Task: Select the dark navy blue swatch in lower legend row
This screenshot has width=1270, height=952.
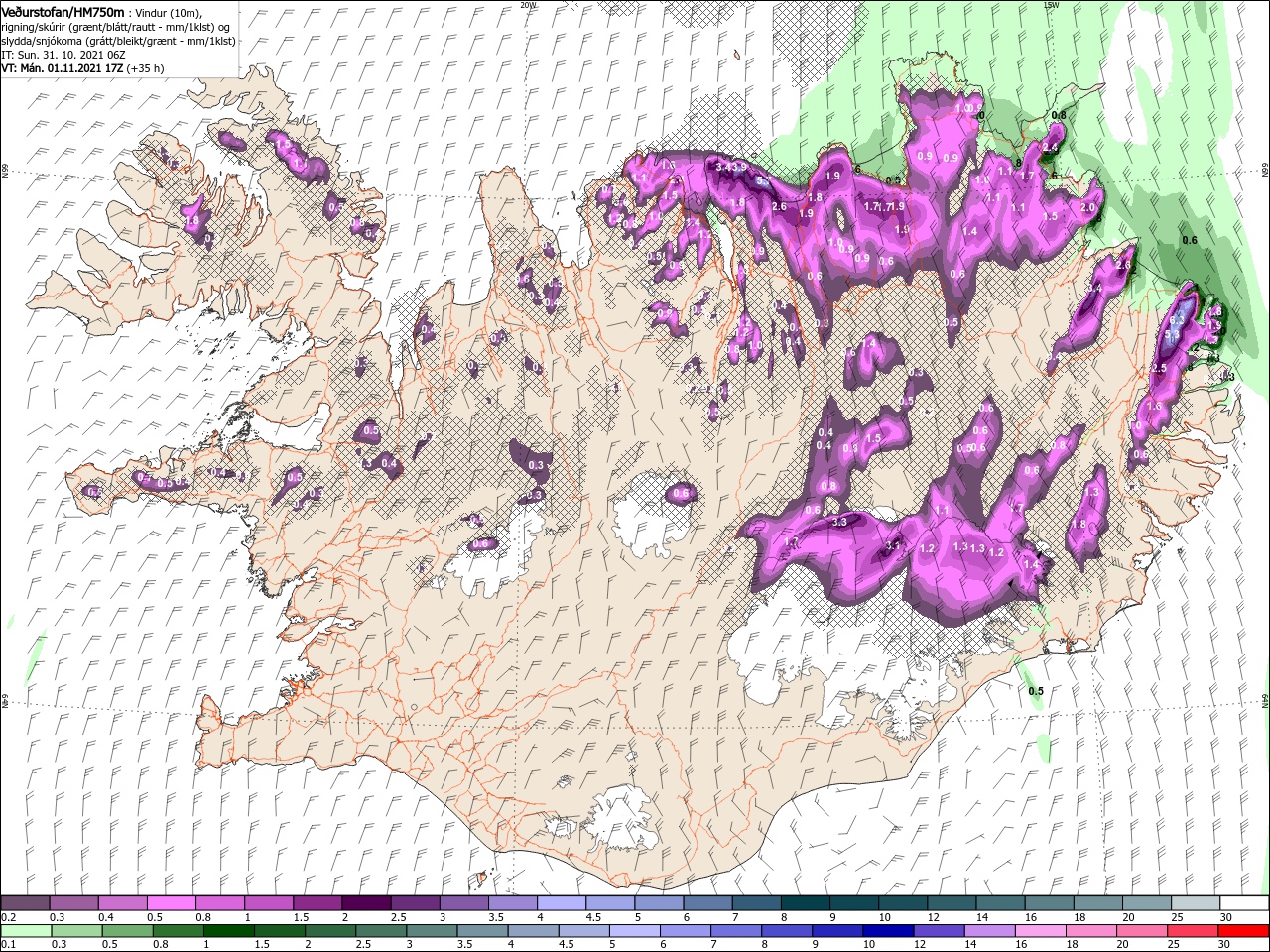Action: pyautogui.click(x=887, y=931)
